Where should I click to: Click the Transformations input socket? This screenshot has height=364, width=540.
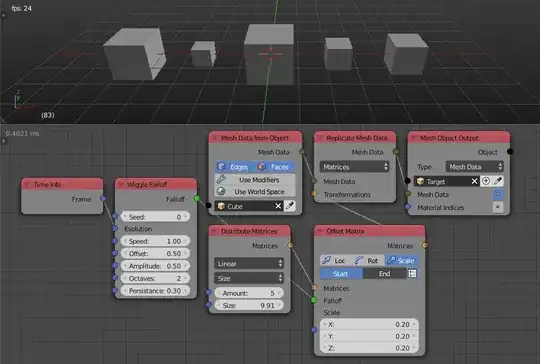tap(314, 194)
